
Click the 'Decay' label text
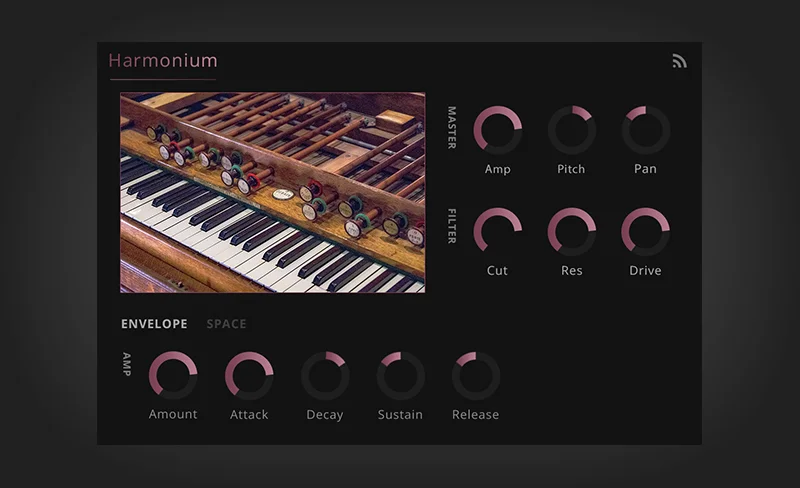pyautogui.click(x=324, y=415)
